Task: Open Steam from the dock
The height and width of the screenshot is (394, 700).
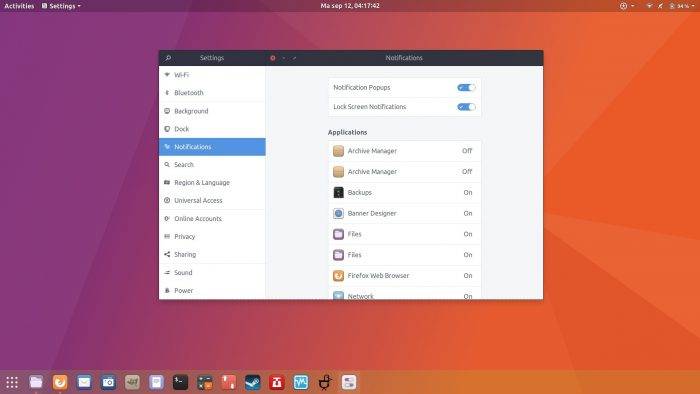Action: pyautogui.click(x=253, y=382)
